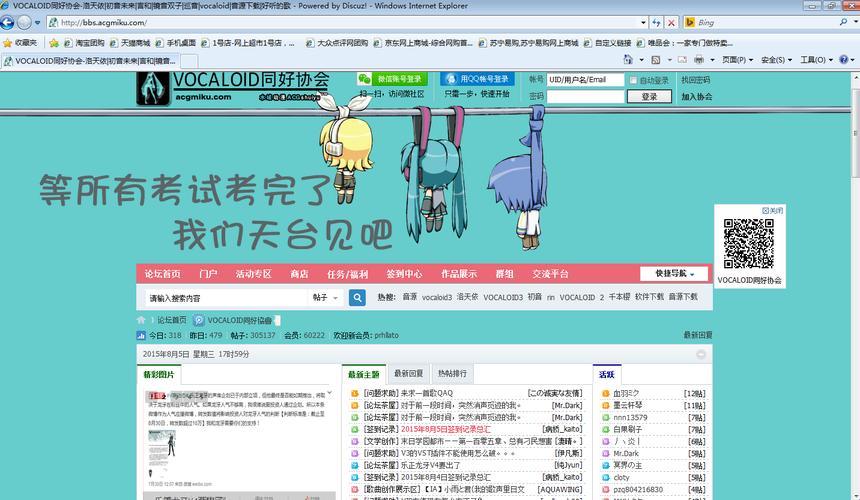
Task: Switch to 最新回复 tab
Action: click(409, 373)
